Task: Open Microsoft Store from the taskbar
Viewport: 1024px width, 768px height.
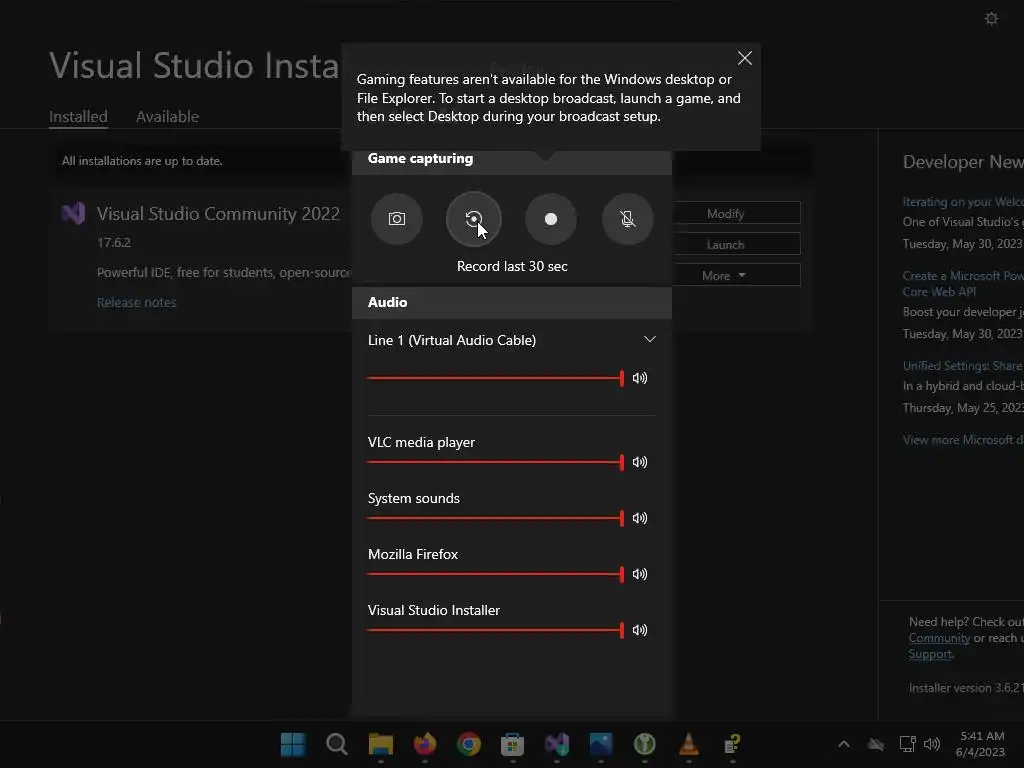Action: coord(513,744)
